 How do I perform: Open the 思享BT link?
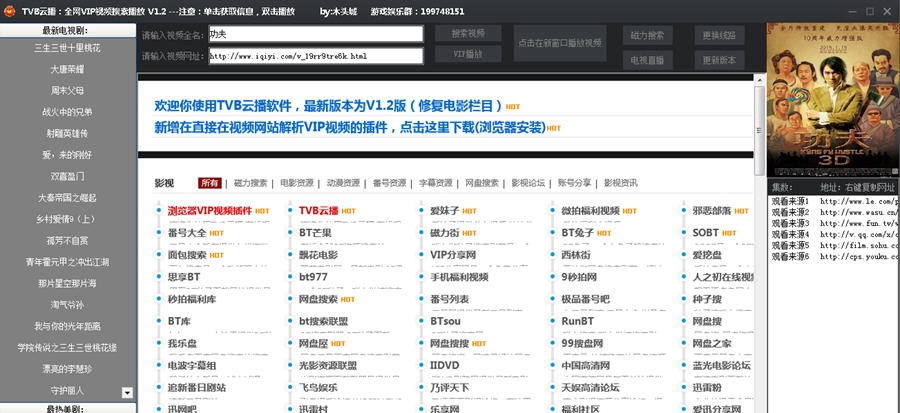184,277
